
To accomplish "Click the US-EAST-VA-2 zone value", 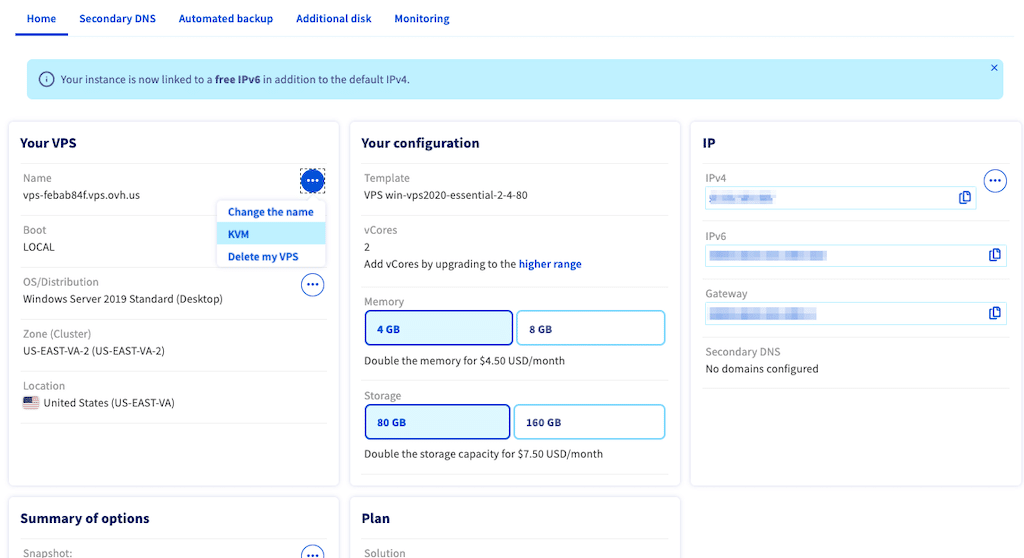I will pos(94,351).
